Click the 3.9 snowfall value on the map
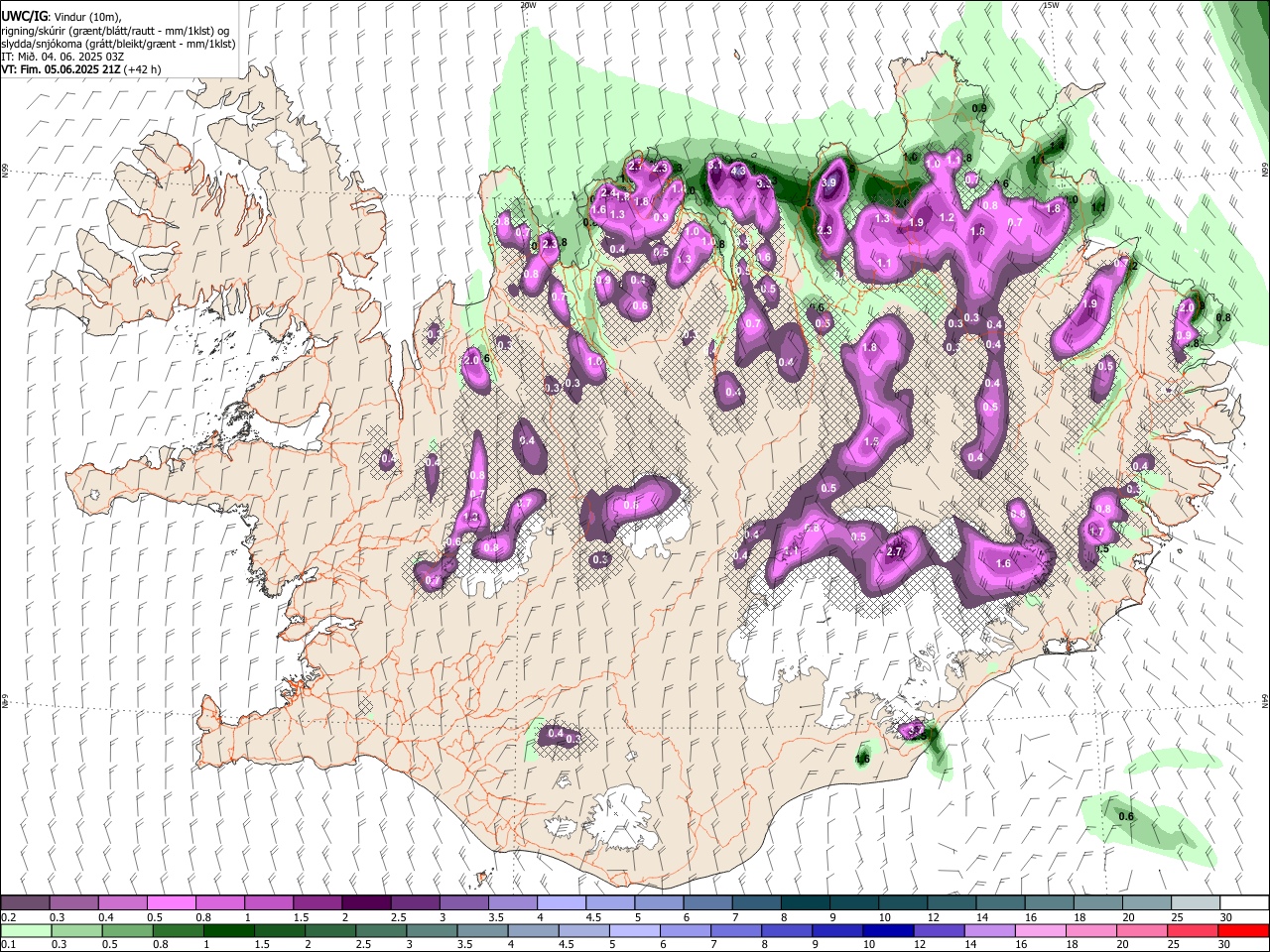 [x=829, y=183]
